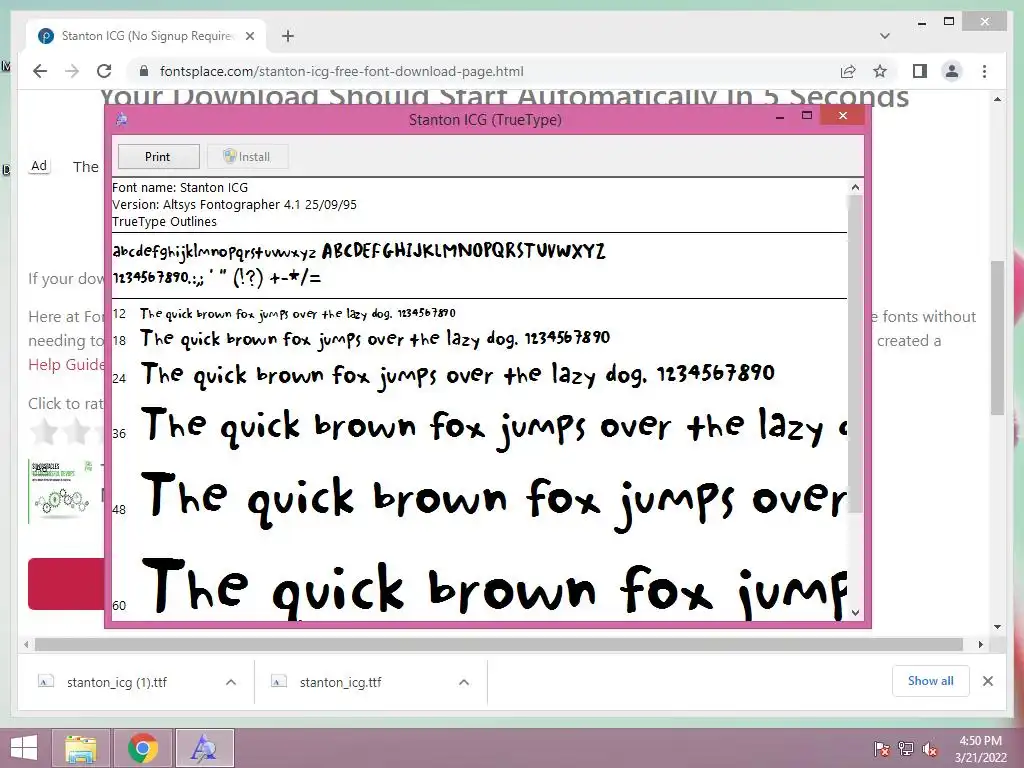Viewport: 1024px width, 768px height.
Task: Open Google Chrome from taskbar
Action: tap(142, 748)
